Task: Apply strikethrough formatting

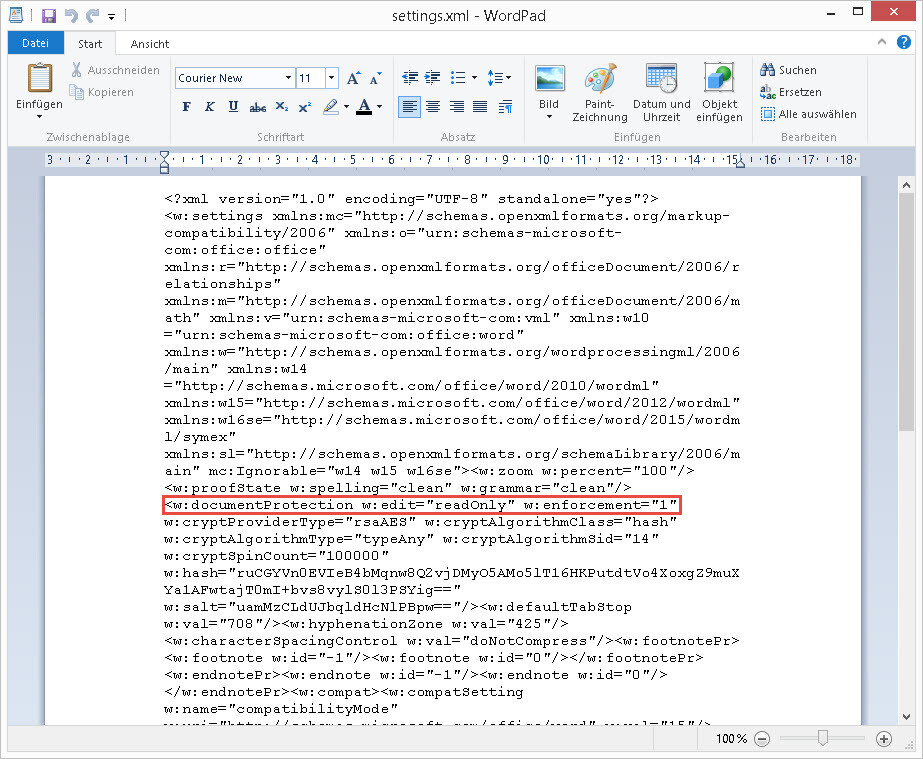Action: click(x=257, y=107)
